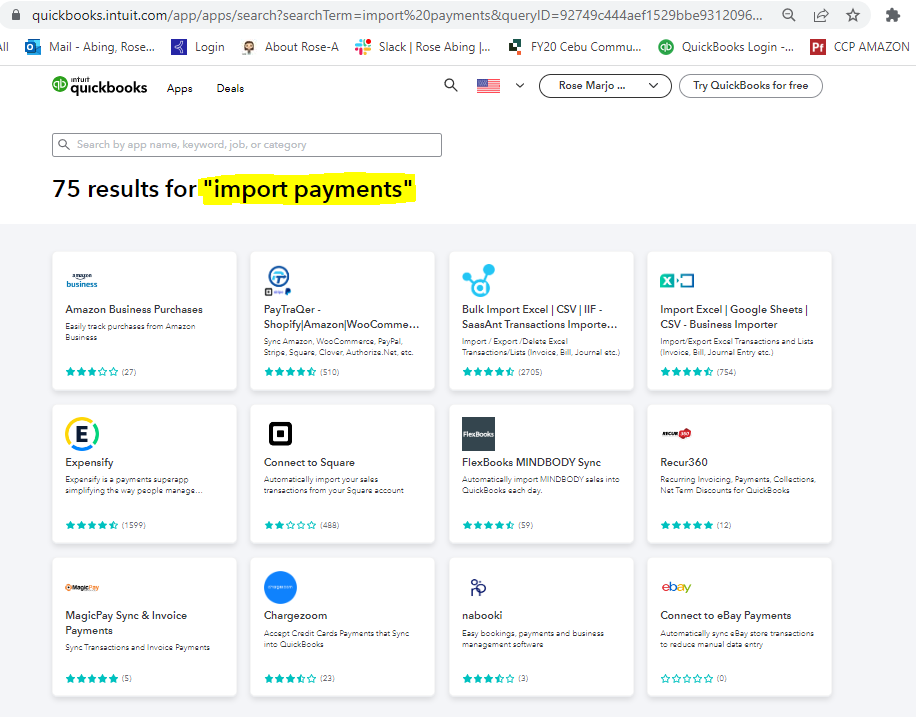Click the app search input field

(247, 145)
